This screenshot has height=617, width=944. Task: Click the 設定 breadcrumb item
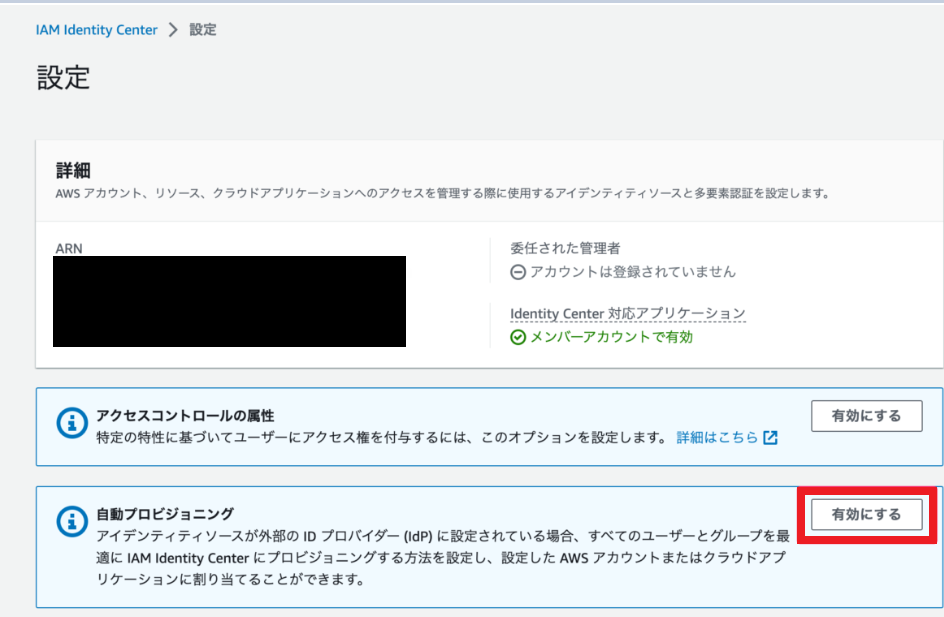[x=203, y=30]
